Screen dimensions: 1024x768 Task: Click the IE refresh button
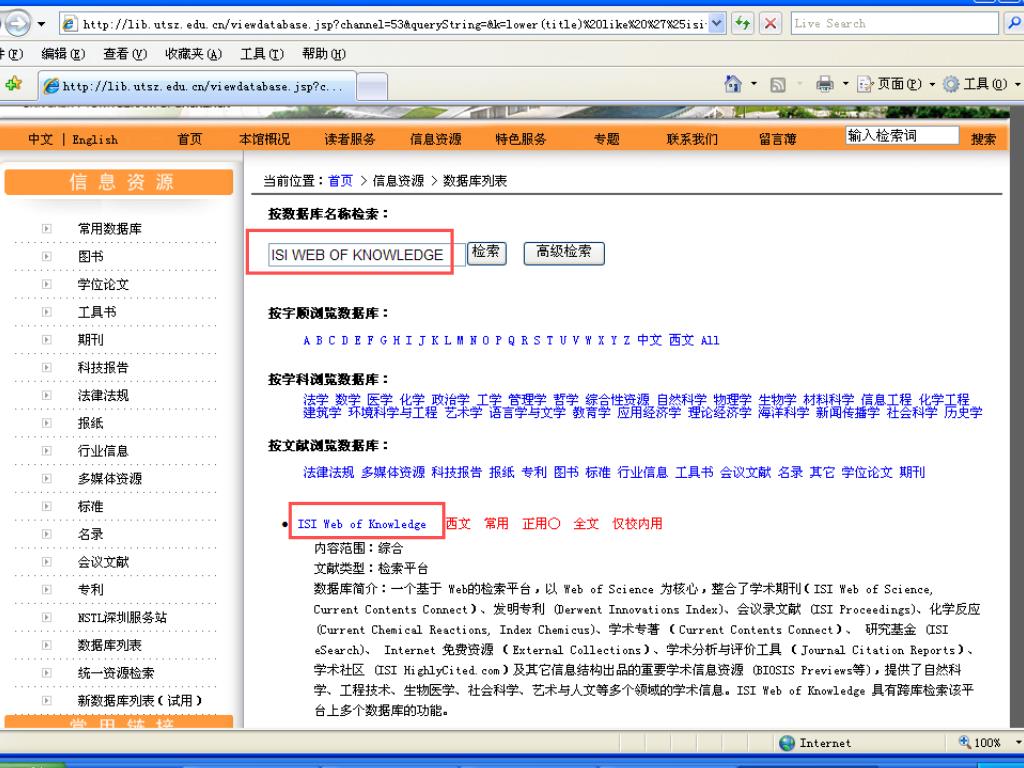tap(743, 24)
